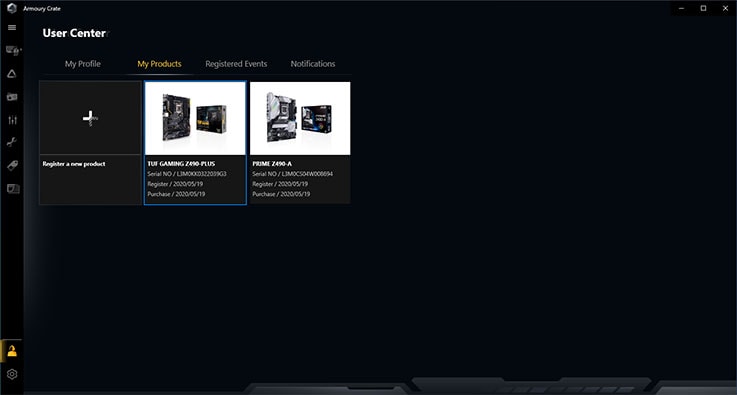The height and width of the screenshot is (395, 737).
Task: Go to the Notifications tab
Action: (313, 64)
